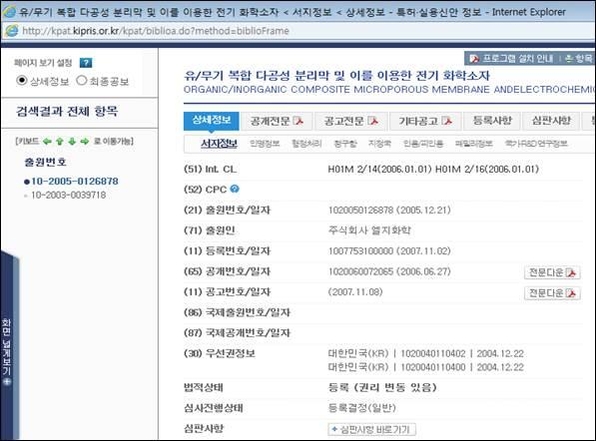
Task: Open application number 10-2003-0039718
Action: click(x=68, y=195)
